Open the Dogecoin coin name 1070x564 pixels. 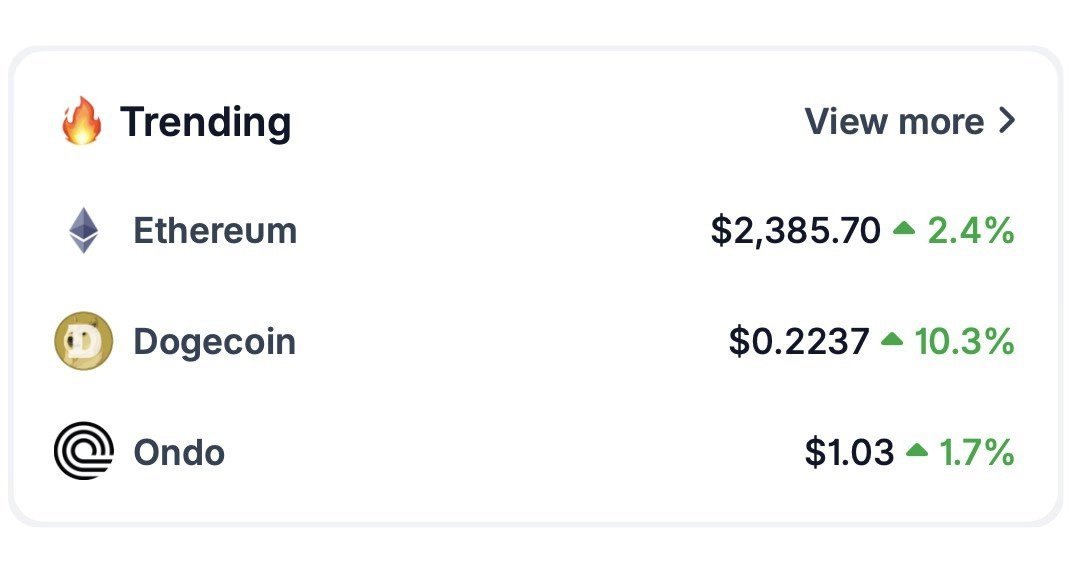214,341
